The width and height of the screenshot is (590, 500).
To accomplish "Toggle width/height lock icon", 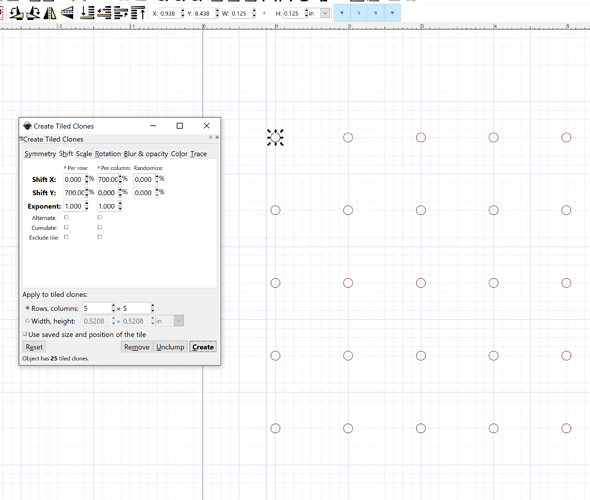I will tap(264, 14).
